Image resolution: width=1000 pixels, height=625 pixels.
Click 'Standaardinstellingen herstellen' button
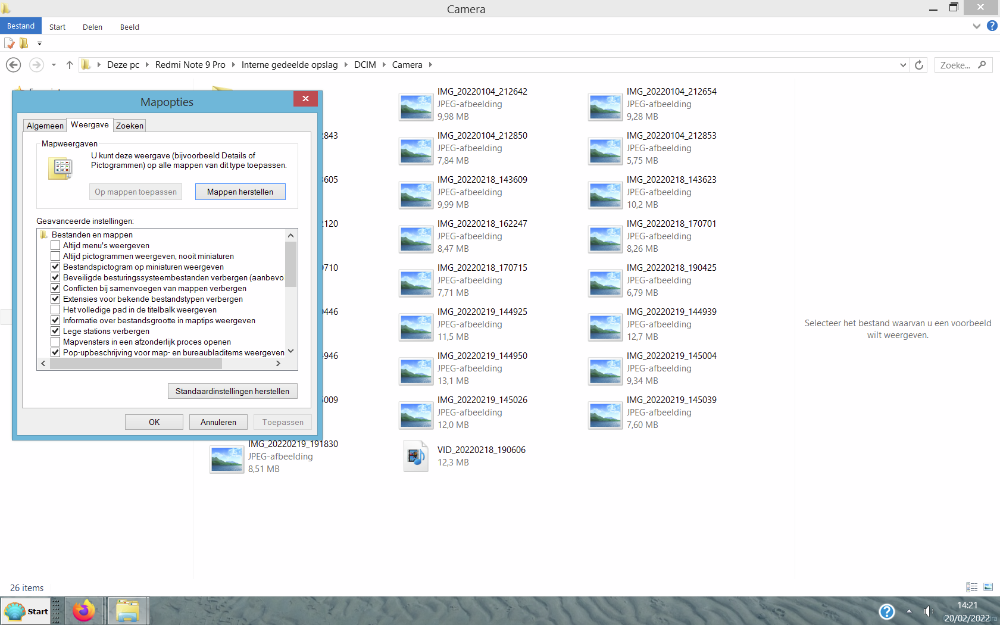[232, 391]
